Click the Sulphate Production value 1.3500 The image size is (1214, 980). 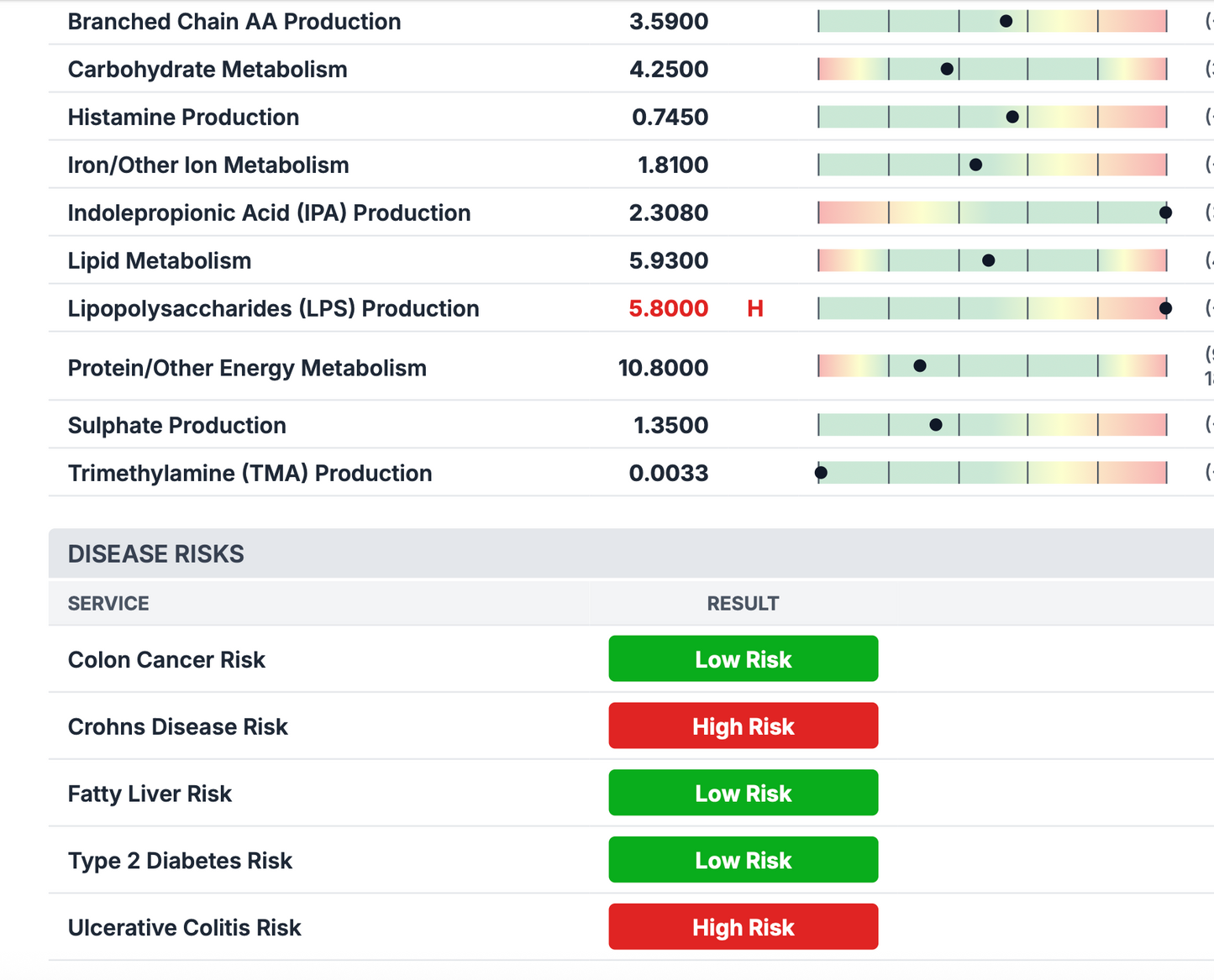670,426
